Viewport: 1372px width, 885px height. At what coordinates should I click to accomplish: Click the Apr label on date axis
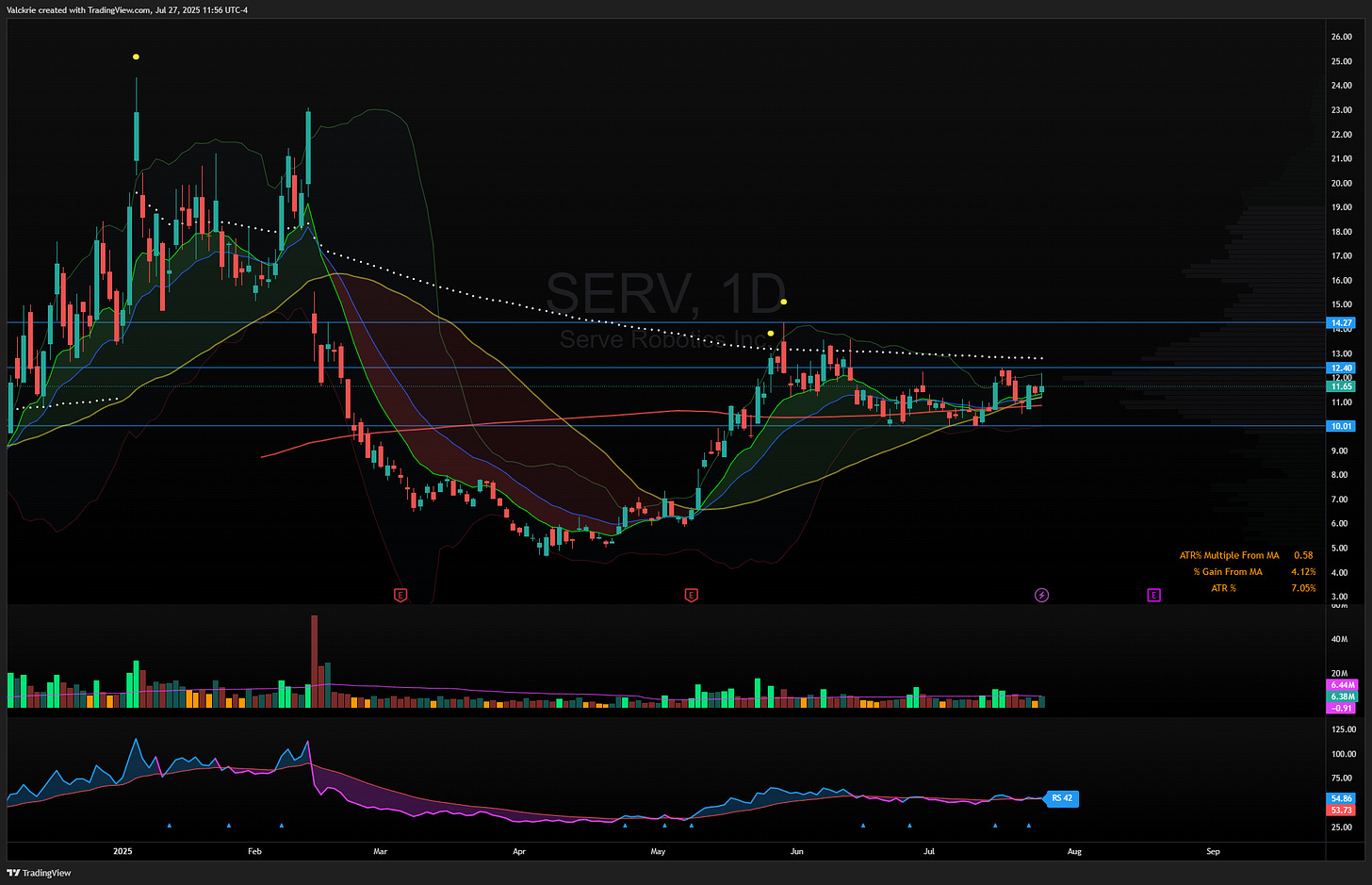pos(519,851)
